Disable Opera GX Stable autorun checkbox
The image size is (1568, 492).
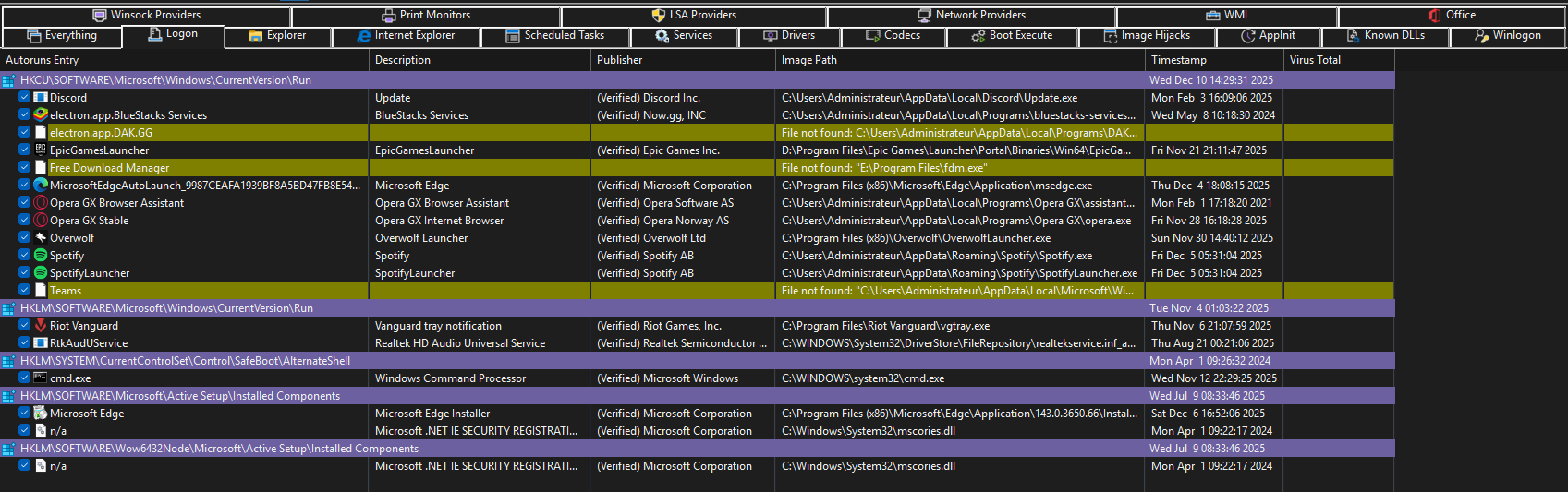point(25,220)
